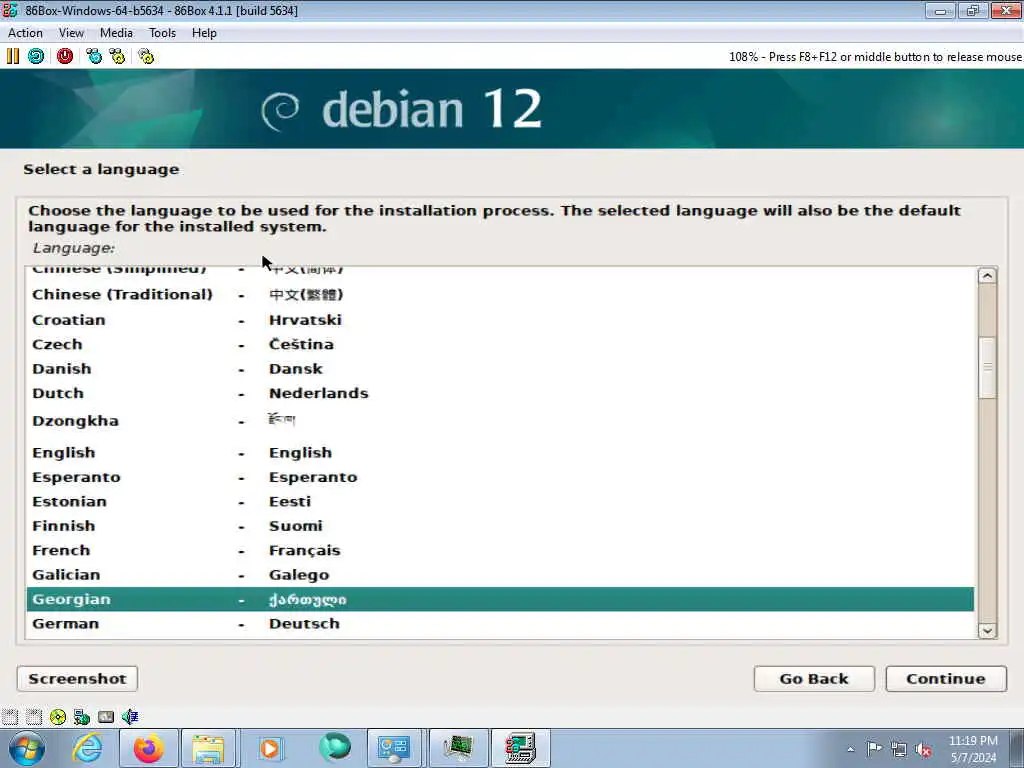Viewport: 1024px width, 768px height.
Task: Click the scrollbar up arrow in language list
Action: click(x=987, y=276)
